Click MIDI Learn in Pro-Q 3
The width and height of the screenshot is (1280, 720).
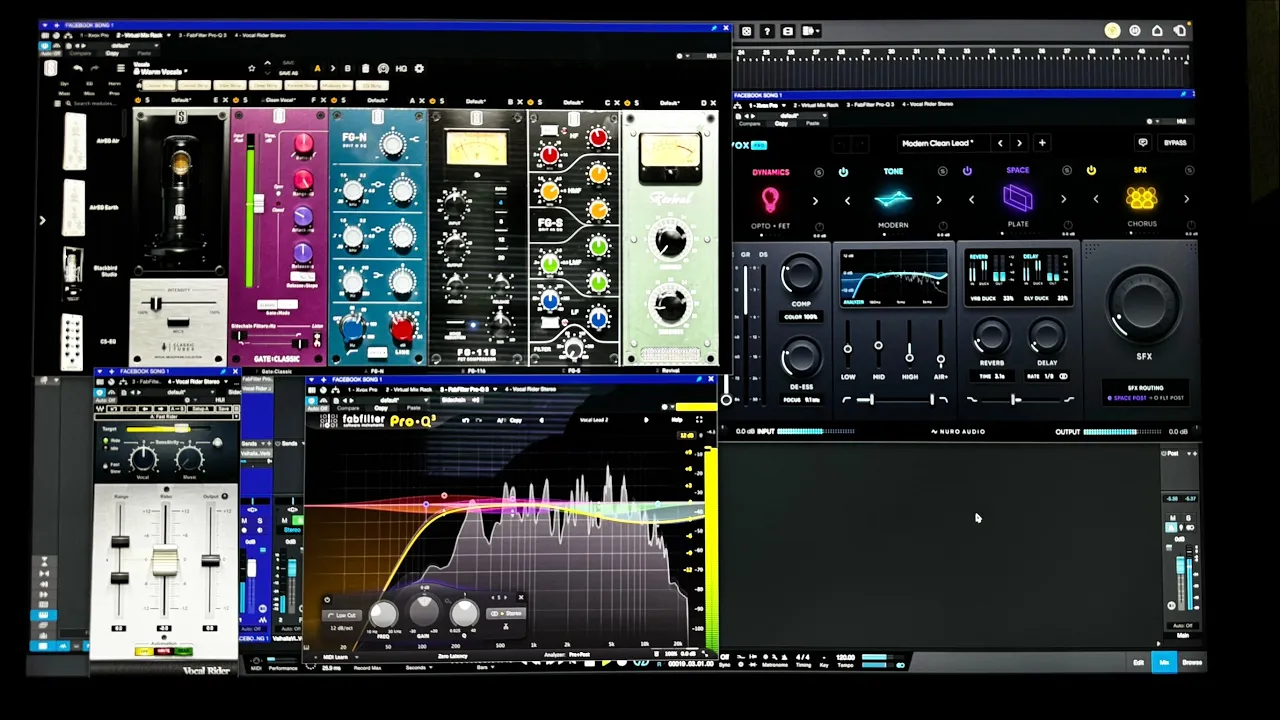pos(335,657)
